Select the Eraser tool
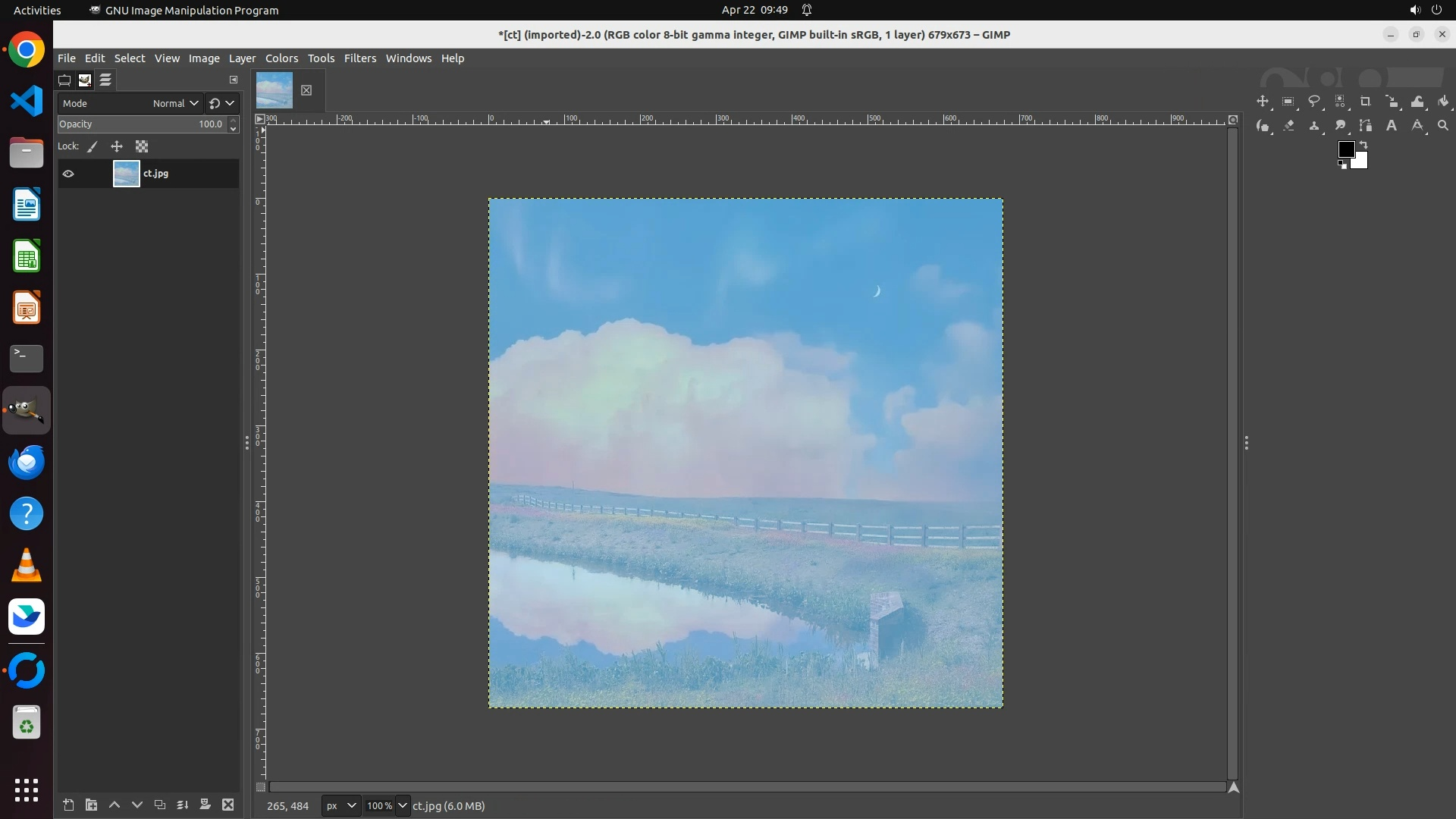 (x=1288, y=126)
